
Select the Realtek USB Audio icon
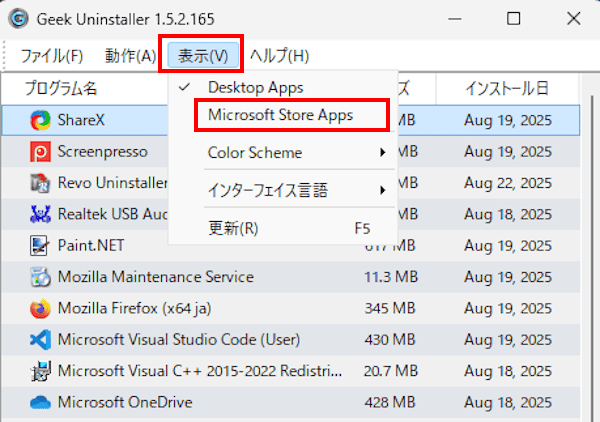pyautogui.click(x=40, y=214)
